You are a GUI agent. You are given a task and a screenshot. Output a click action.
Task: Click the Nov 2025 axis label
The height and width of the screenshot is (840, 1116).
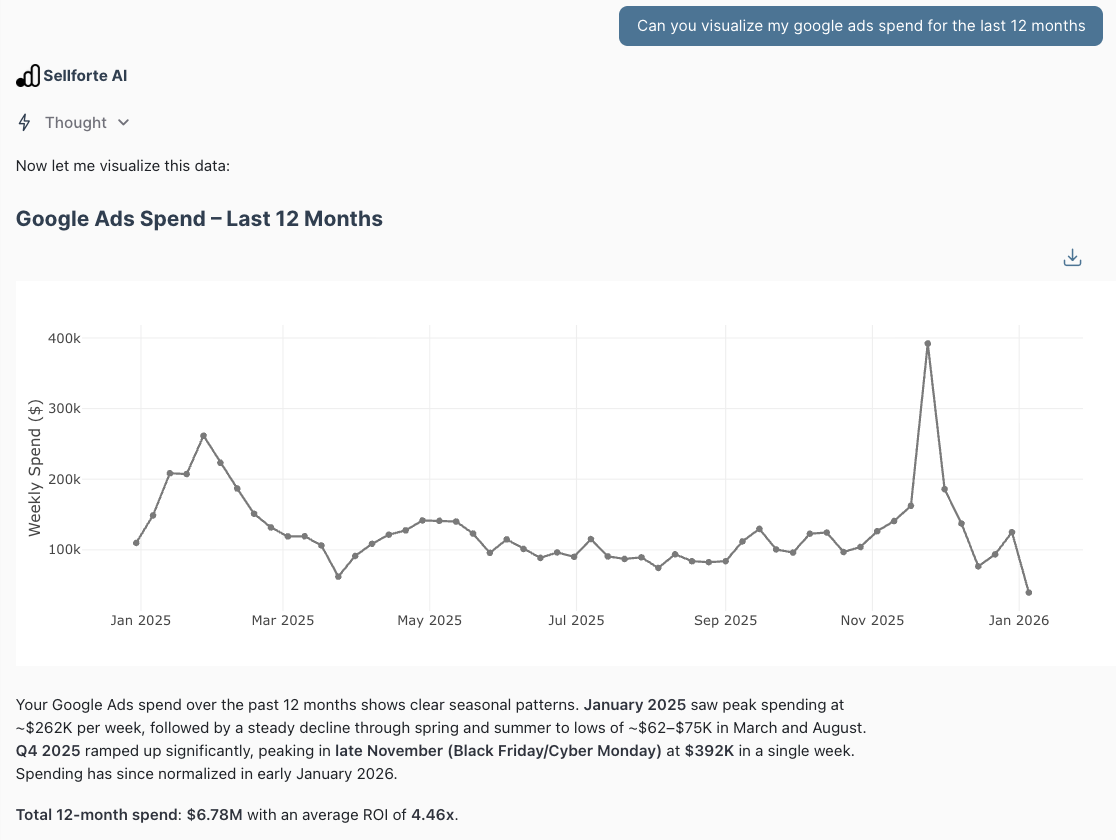tap(871, 620)
